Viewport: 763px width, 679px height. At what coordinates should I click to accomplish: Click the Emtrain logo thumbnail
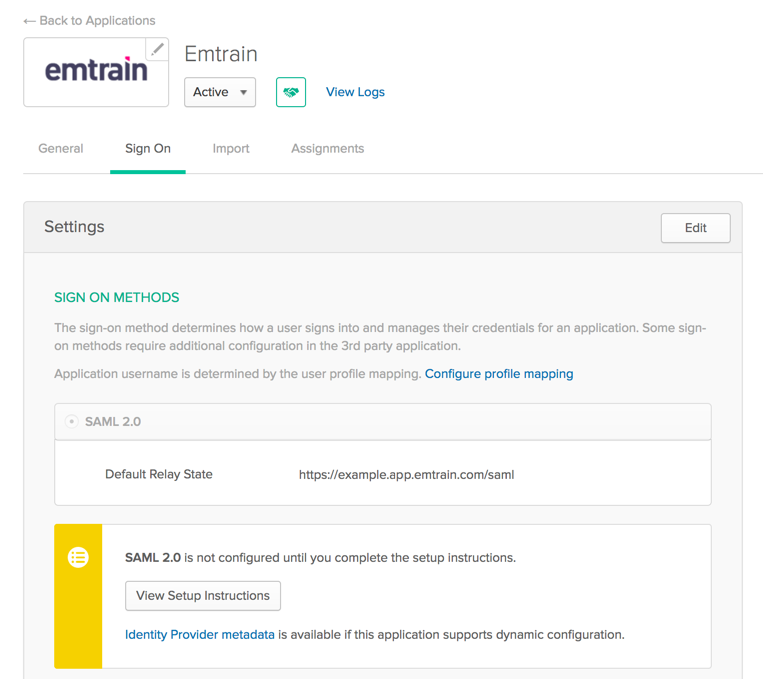click(x=95, y=72)
